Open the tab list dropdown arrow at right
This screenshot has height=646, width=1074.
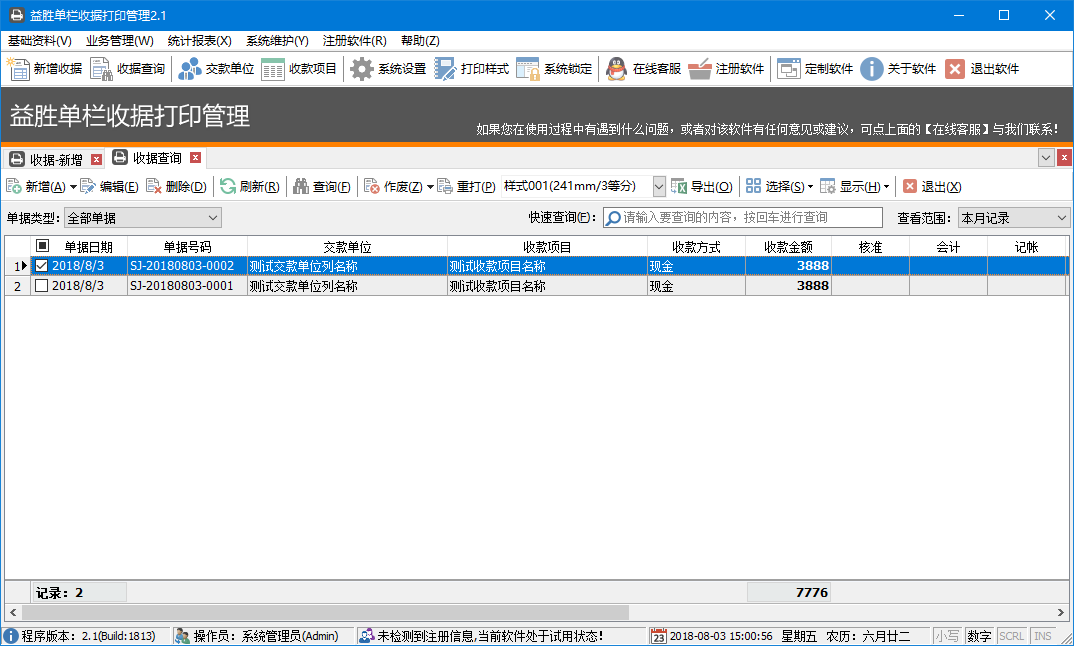point(1046,158)
